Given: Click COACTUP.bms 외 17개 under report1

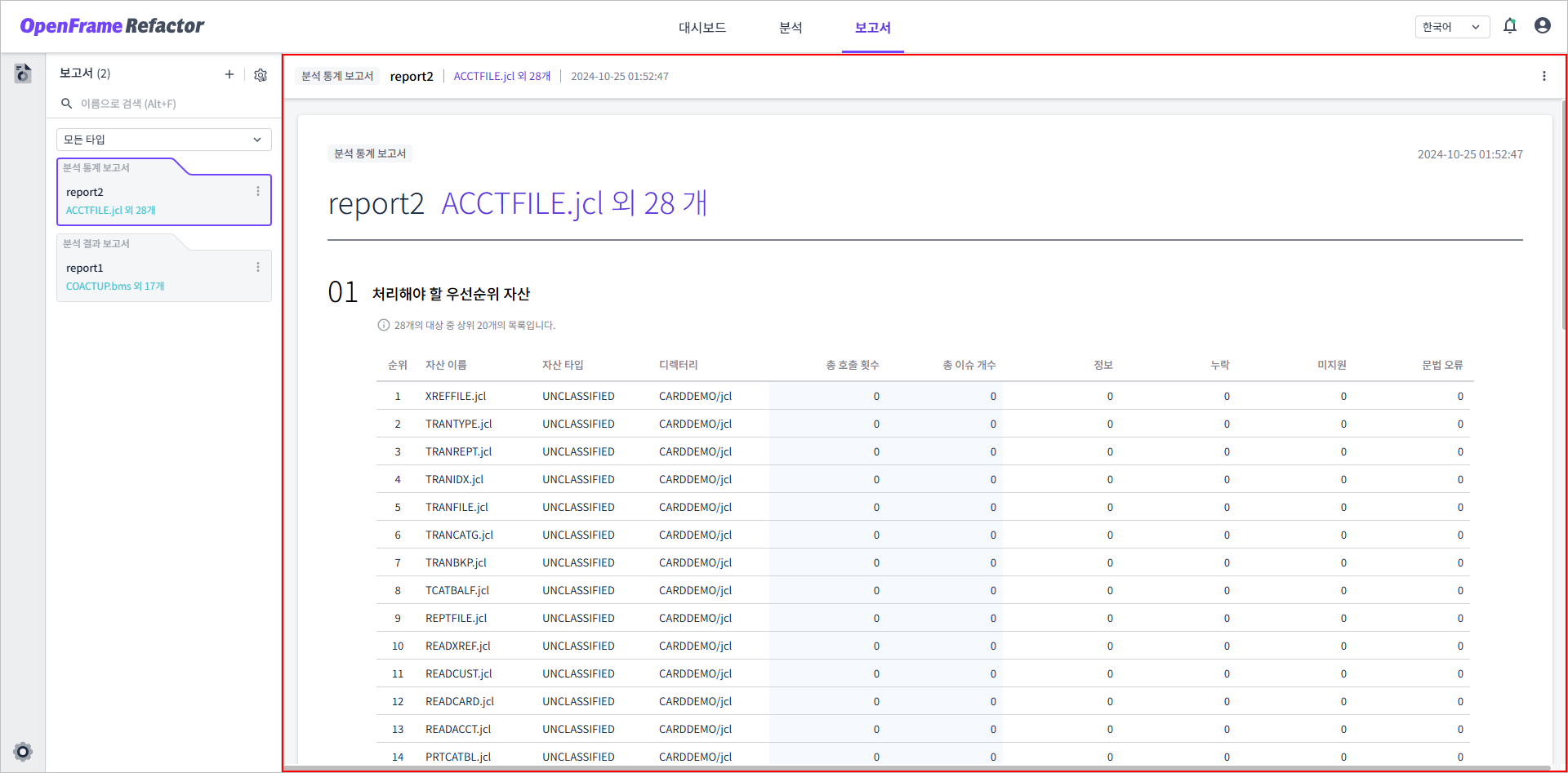Looking at the screenshot, I should 115,287.
